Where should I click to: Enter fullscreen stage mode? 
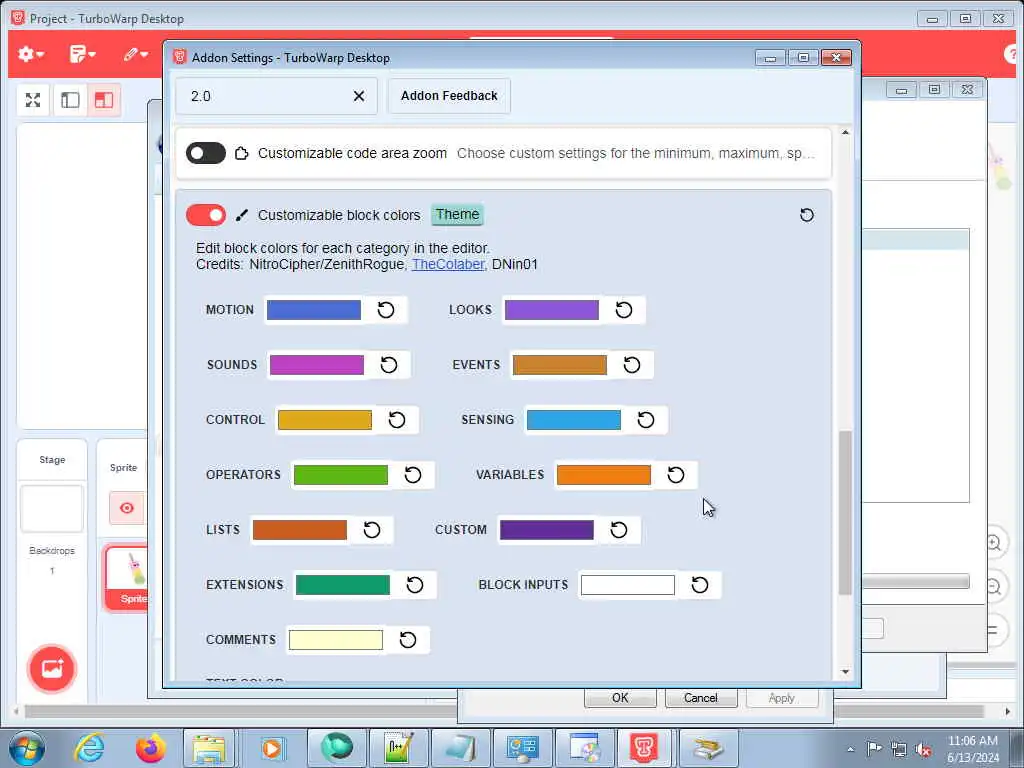click(33, 100)
